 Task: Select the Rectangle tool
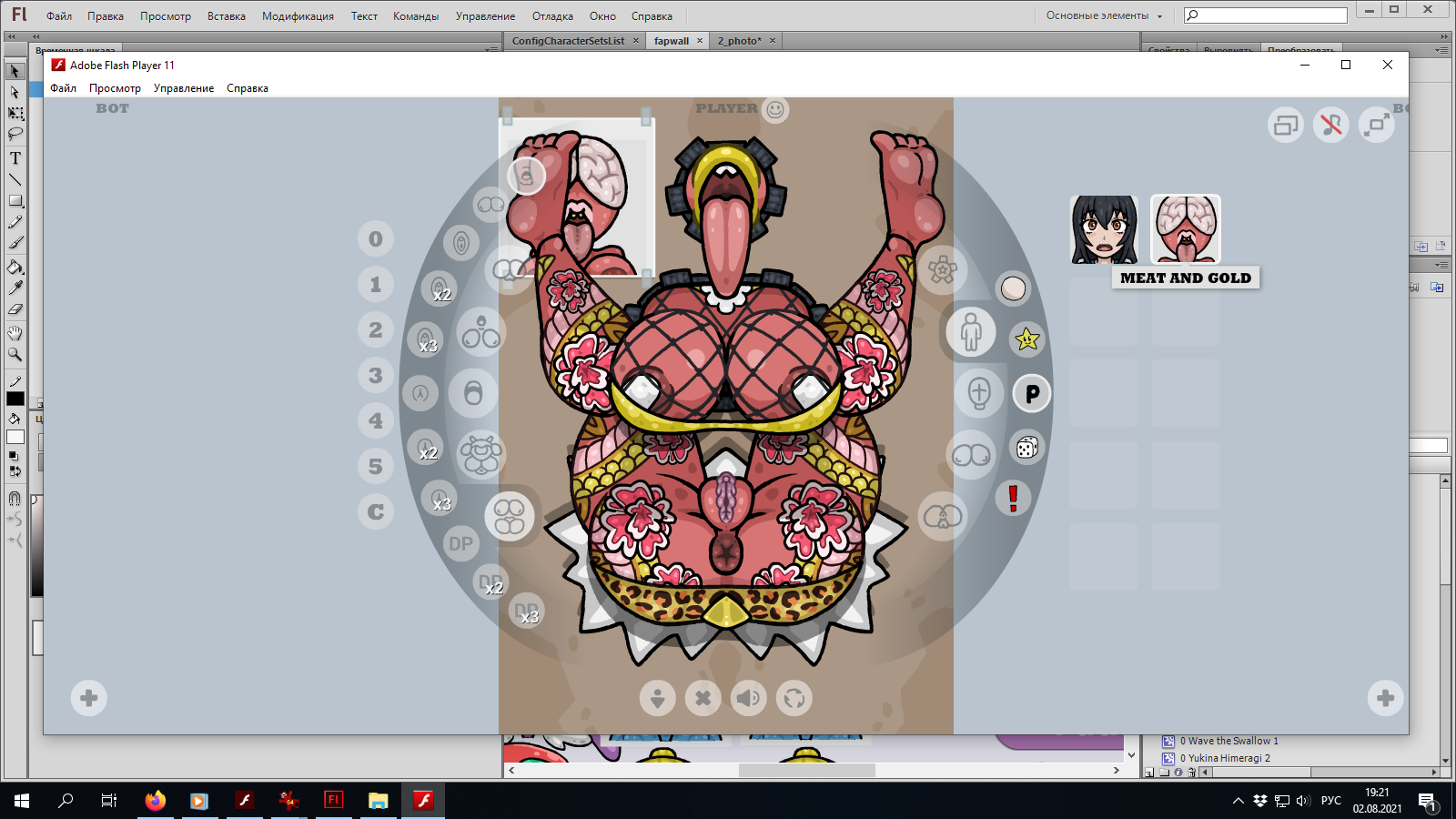pos(15,200)
